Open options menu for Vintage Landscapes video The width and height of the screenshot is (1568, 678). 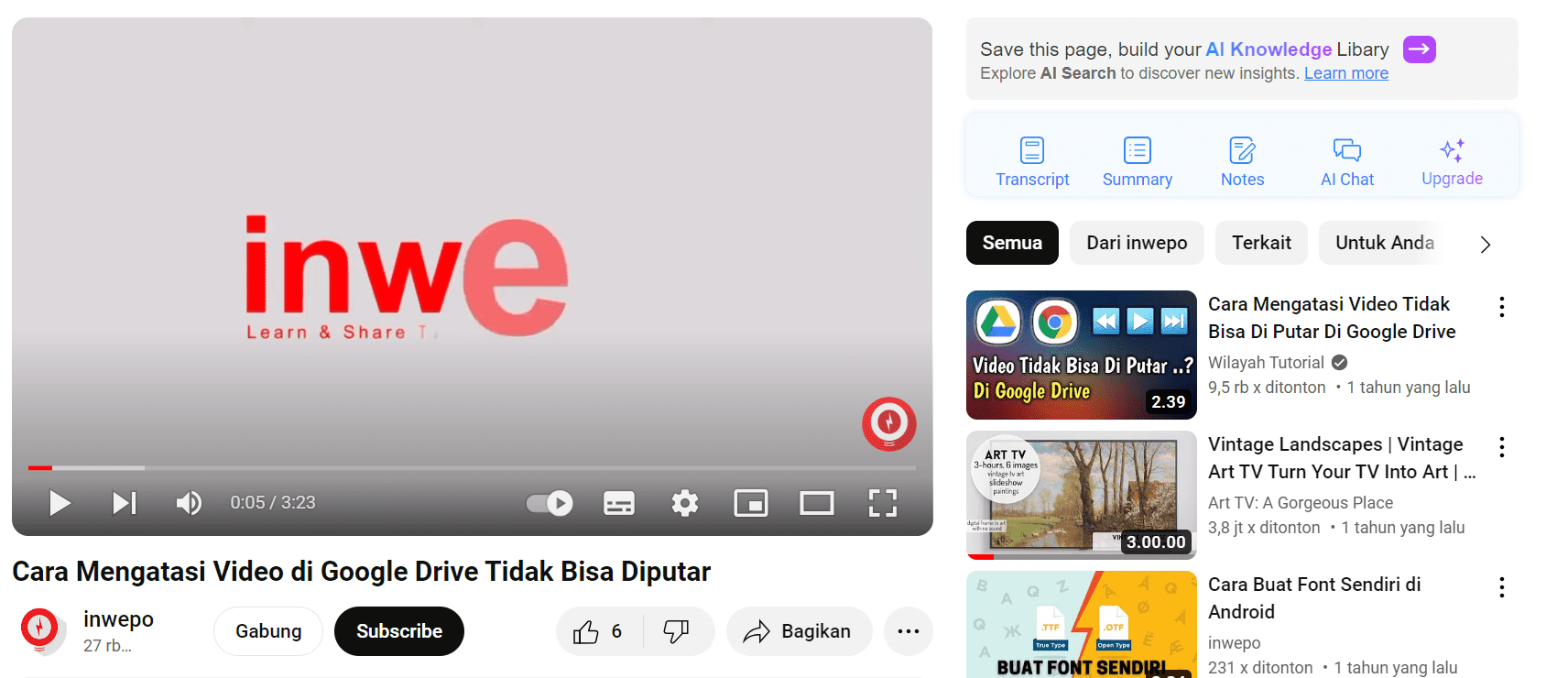point(1502,447)
